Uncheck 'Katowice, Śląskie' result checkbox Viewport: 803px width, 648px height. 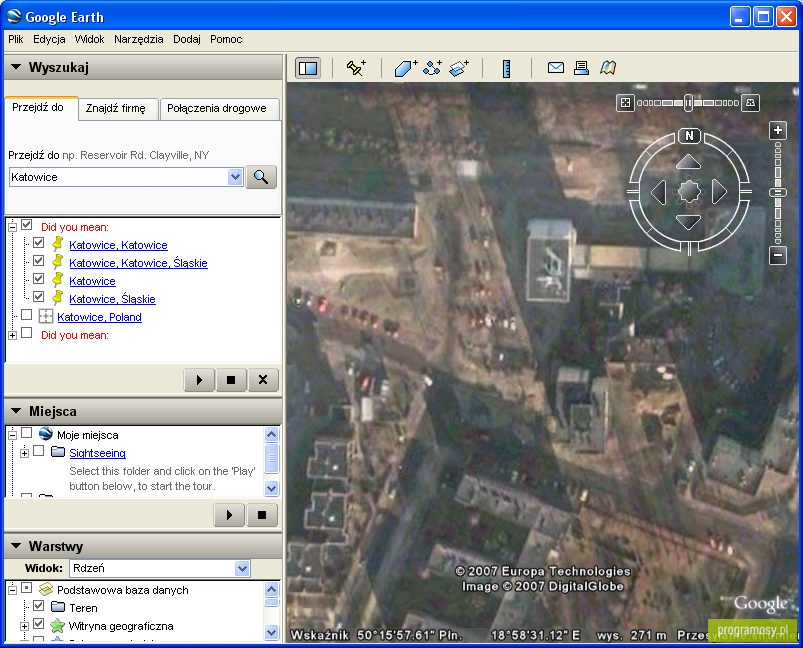[38, 296]
